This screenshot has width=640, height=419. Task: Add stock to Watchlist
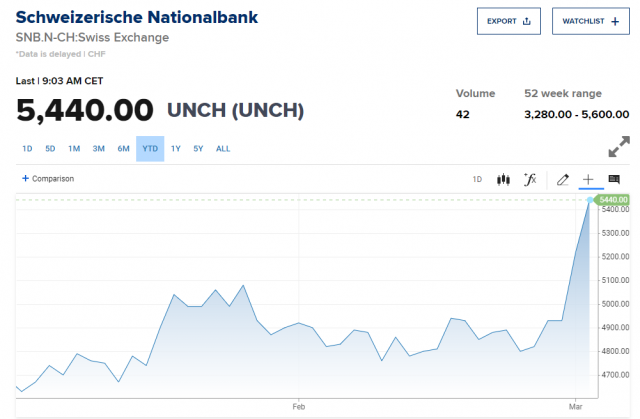590,21
